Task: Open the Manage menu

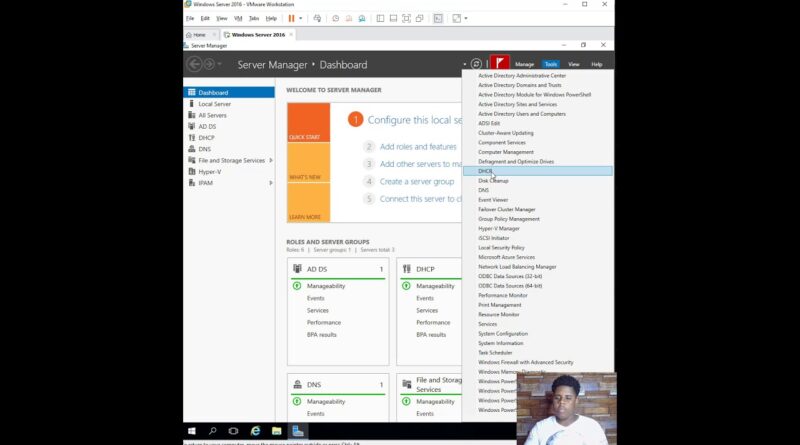Action: tap(524, 64)
